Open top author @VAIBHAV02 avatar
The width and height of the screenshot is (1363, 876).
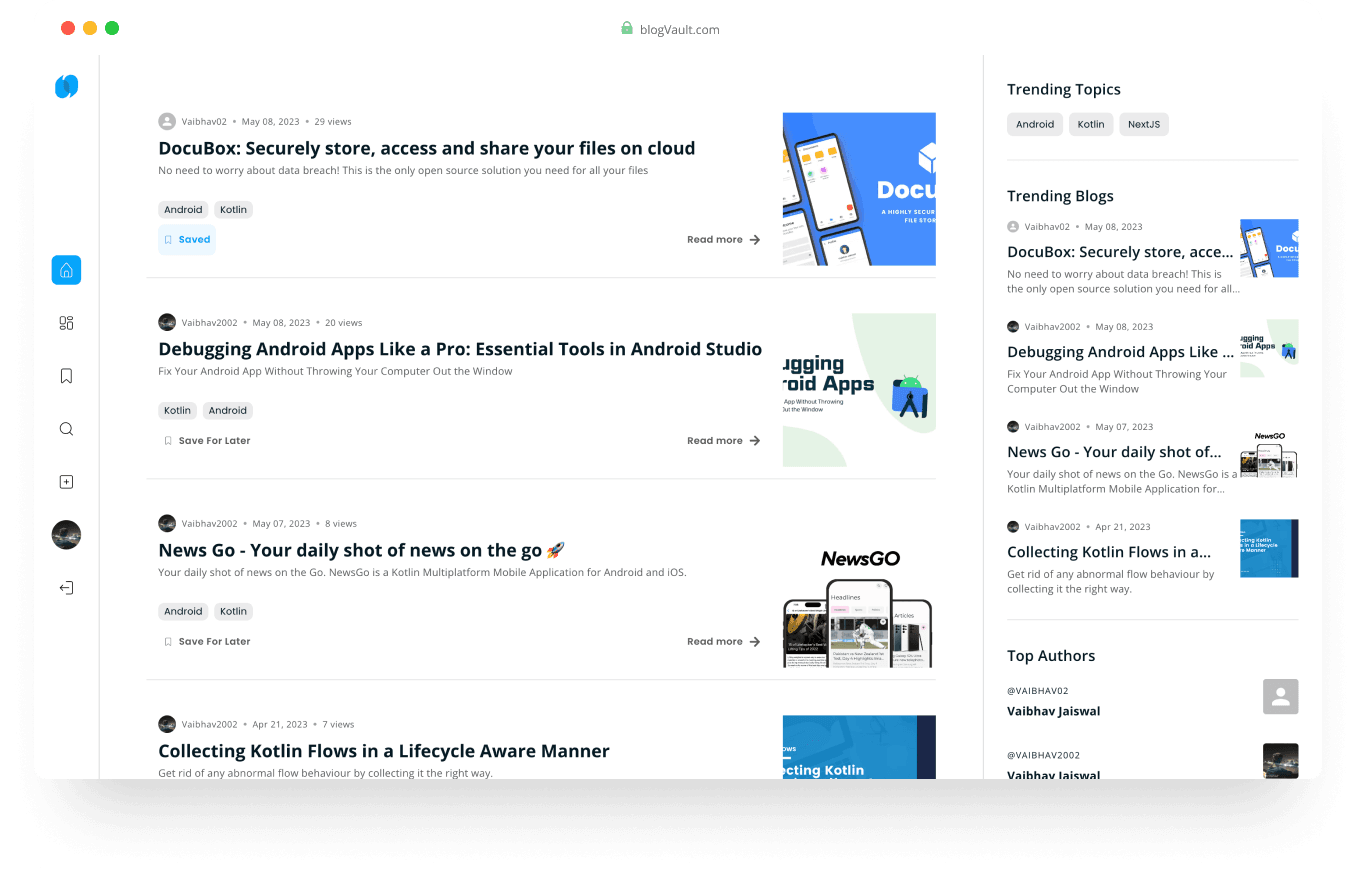click(1281, 697)
